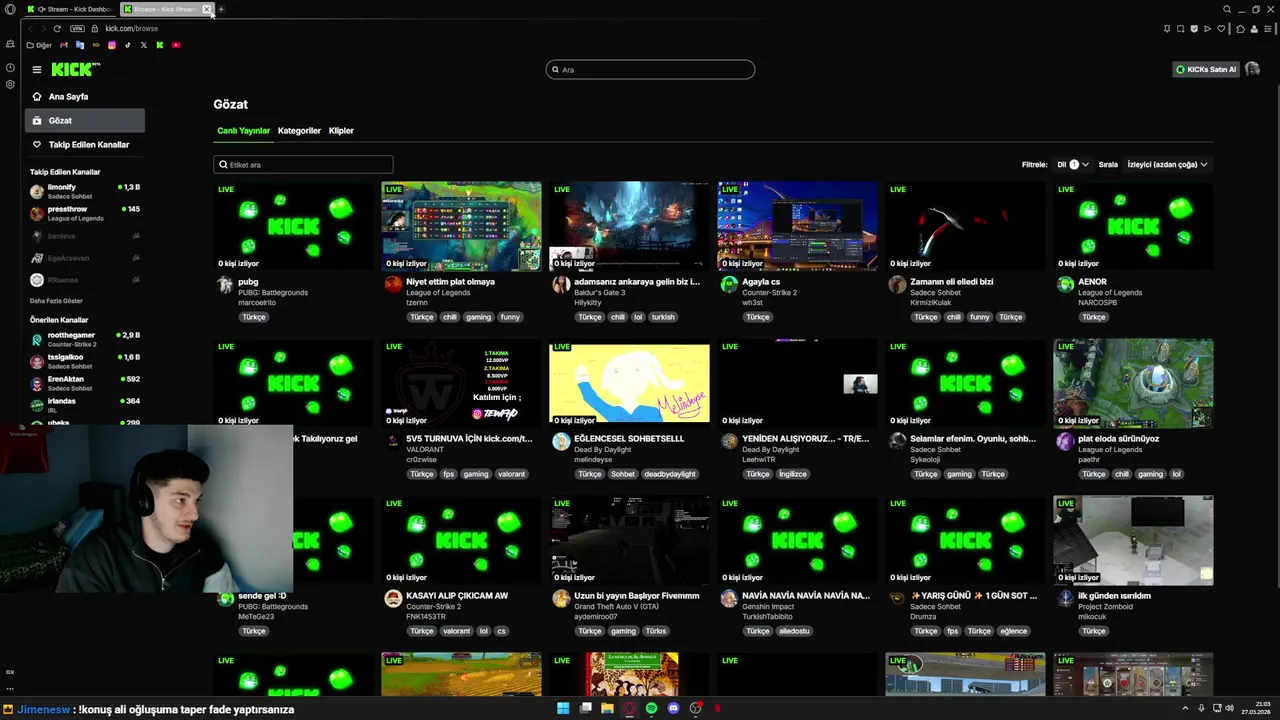
Task: Click the Etiket ara tag search box
Action: click(303, 164)
